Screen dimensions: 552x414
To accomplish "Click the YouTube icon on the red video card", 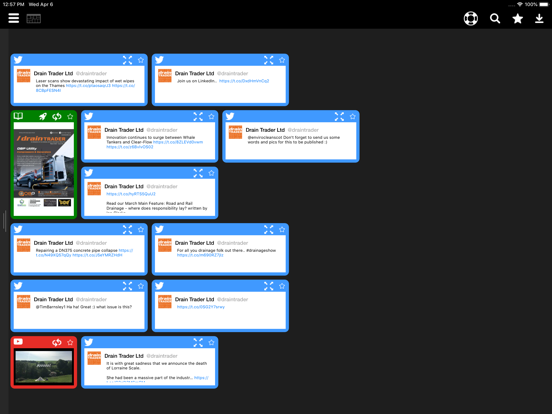I will click(18, 341).
